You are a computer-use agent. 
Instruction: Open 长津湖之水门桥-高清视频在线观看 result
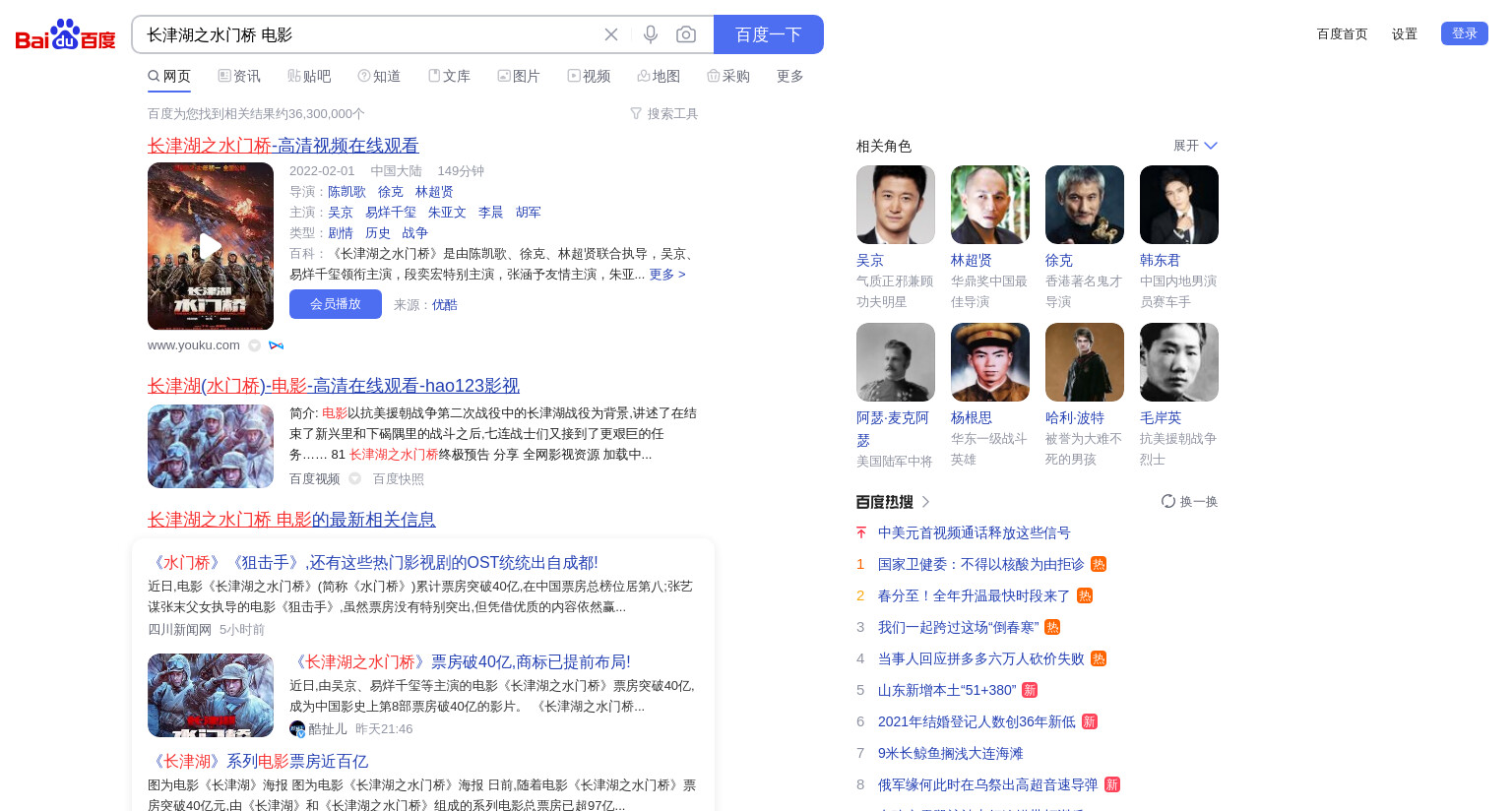click(x=283, y=146)
